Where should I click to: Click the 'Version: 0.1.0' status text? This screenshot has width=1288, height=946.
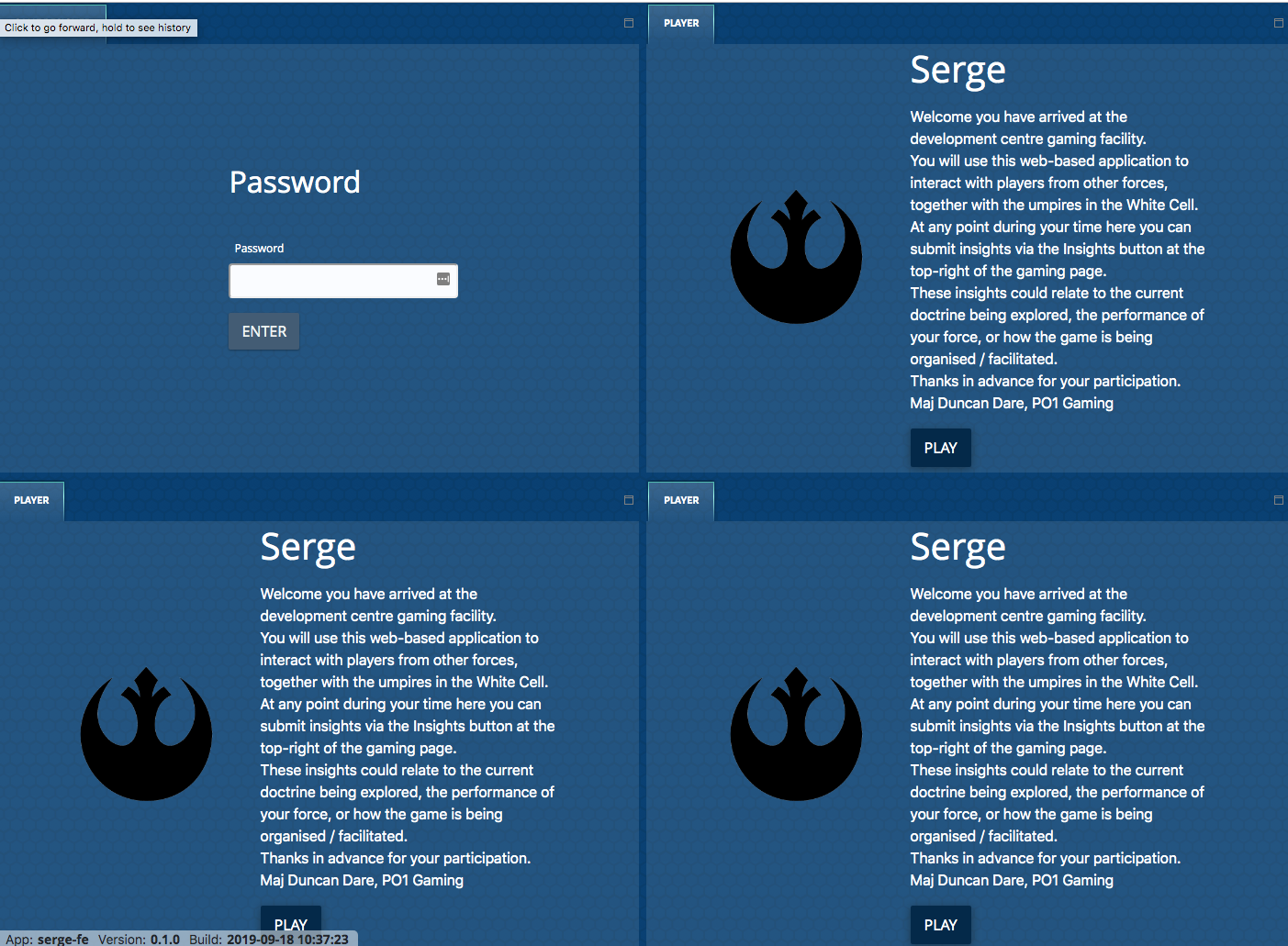click(139, 940)
